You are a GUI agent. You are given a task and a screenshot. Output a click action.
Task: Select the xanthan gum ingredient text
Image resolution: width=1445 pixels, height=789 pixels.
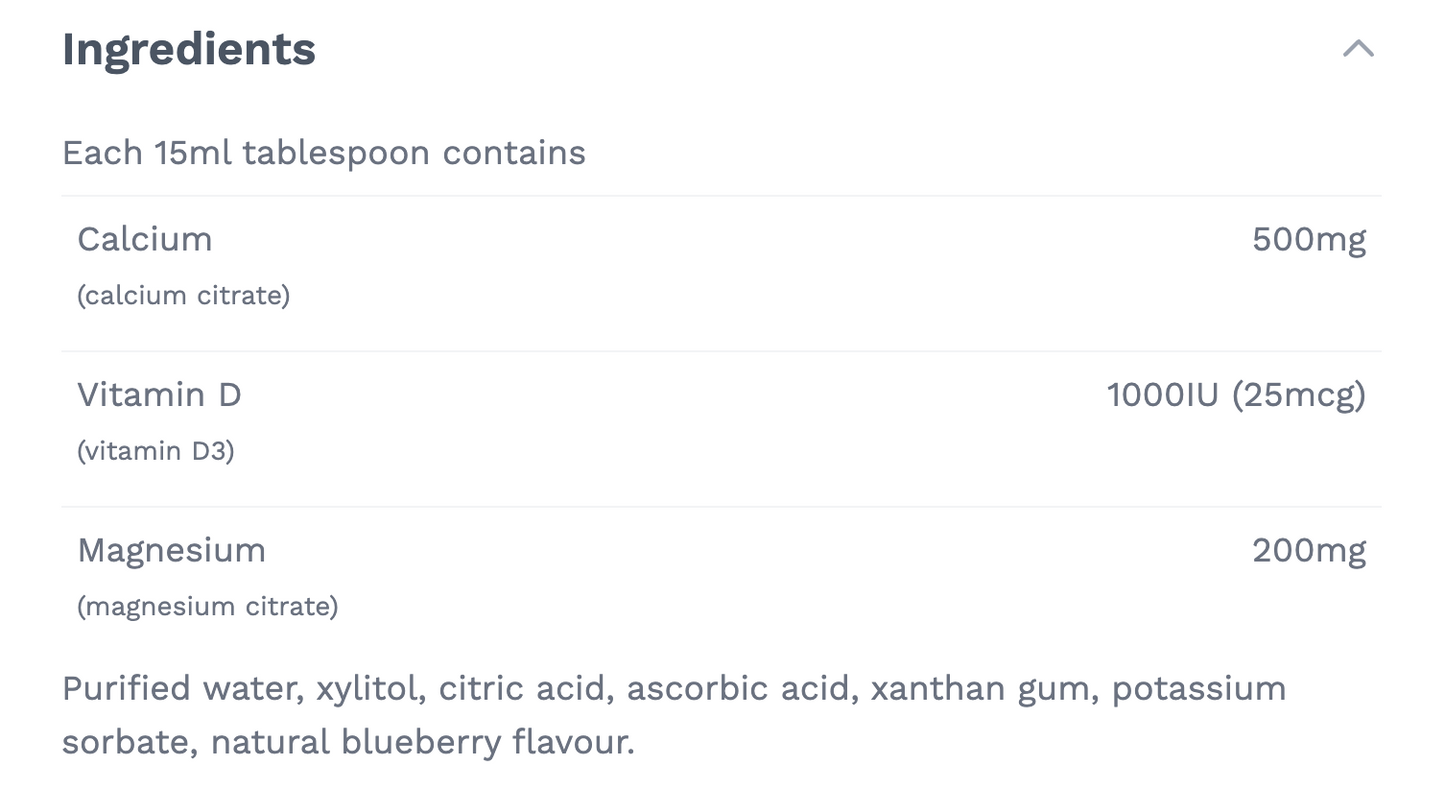click(980, 688)
